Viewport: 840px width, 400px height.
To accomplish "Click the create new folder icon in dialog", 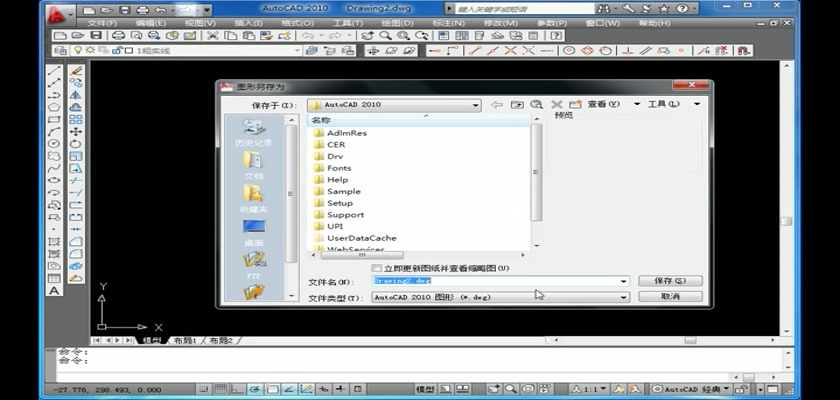I will coord(575,104).
